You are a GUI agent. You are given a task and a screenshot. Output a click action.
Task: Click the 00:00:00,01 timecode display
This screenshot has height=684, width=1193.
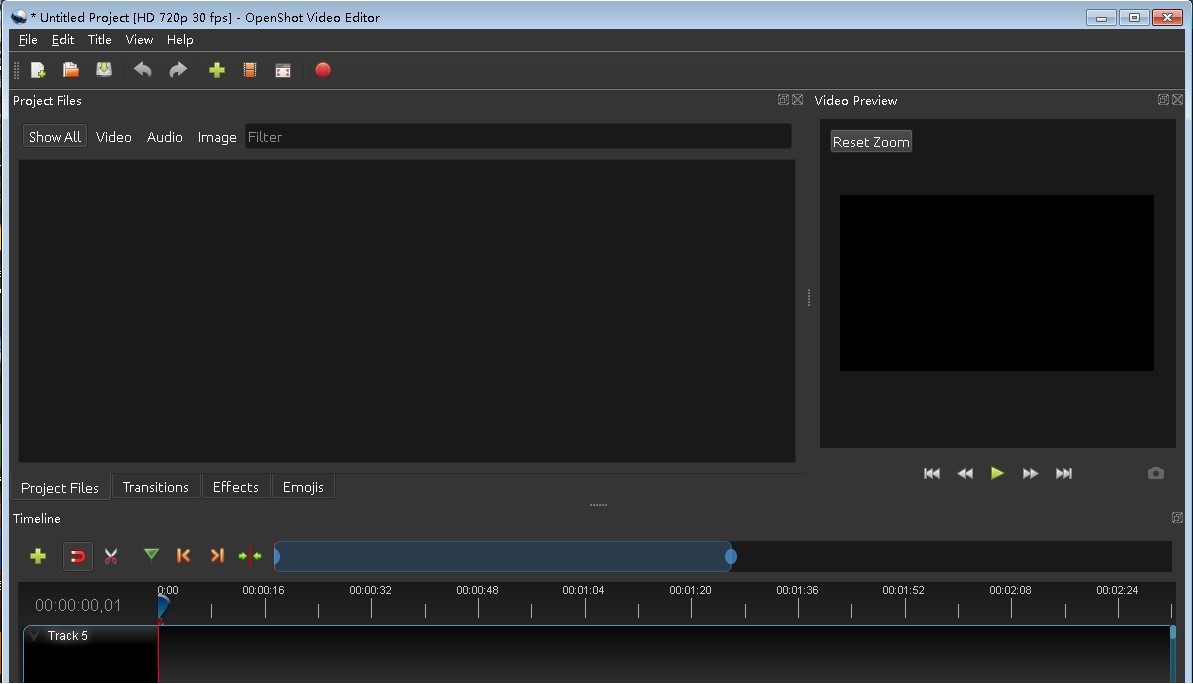(78, 606)
